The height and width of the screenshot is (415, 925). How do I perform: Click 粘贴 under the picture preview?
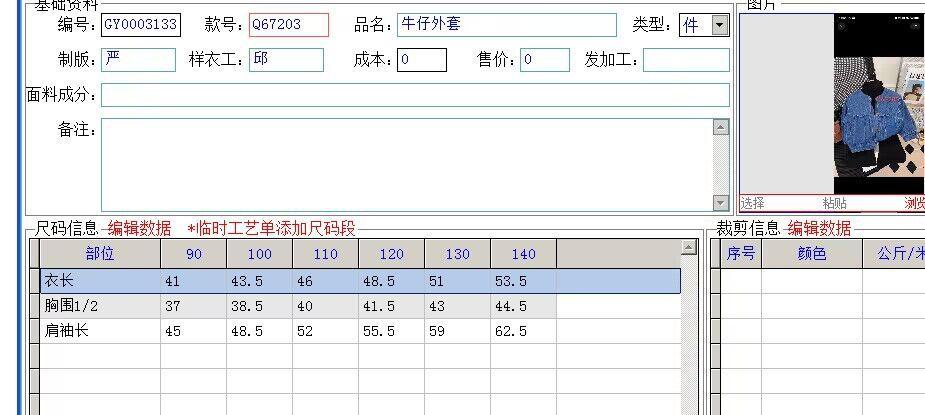(834, 203)
